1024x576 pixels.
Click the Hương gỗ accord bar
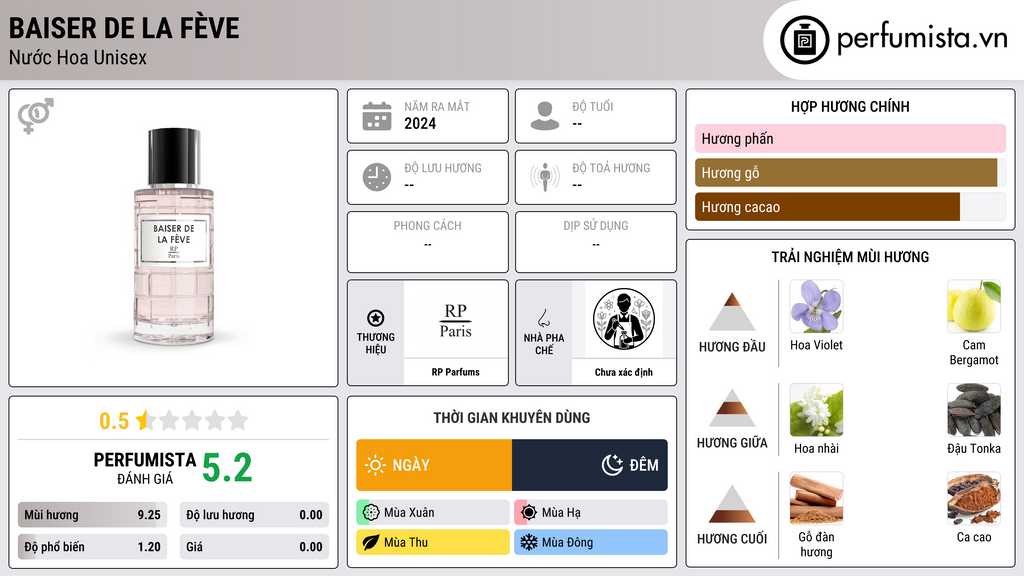[x=850, y=173]
